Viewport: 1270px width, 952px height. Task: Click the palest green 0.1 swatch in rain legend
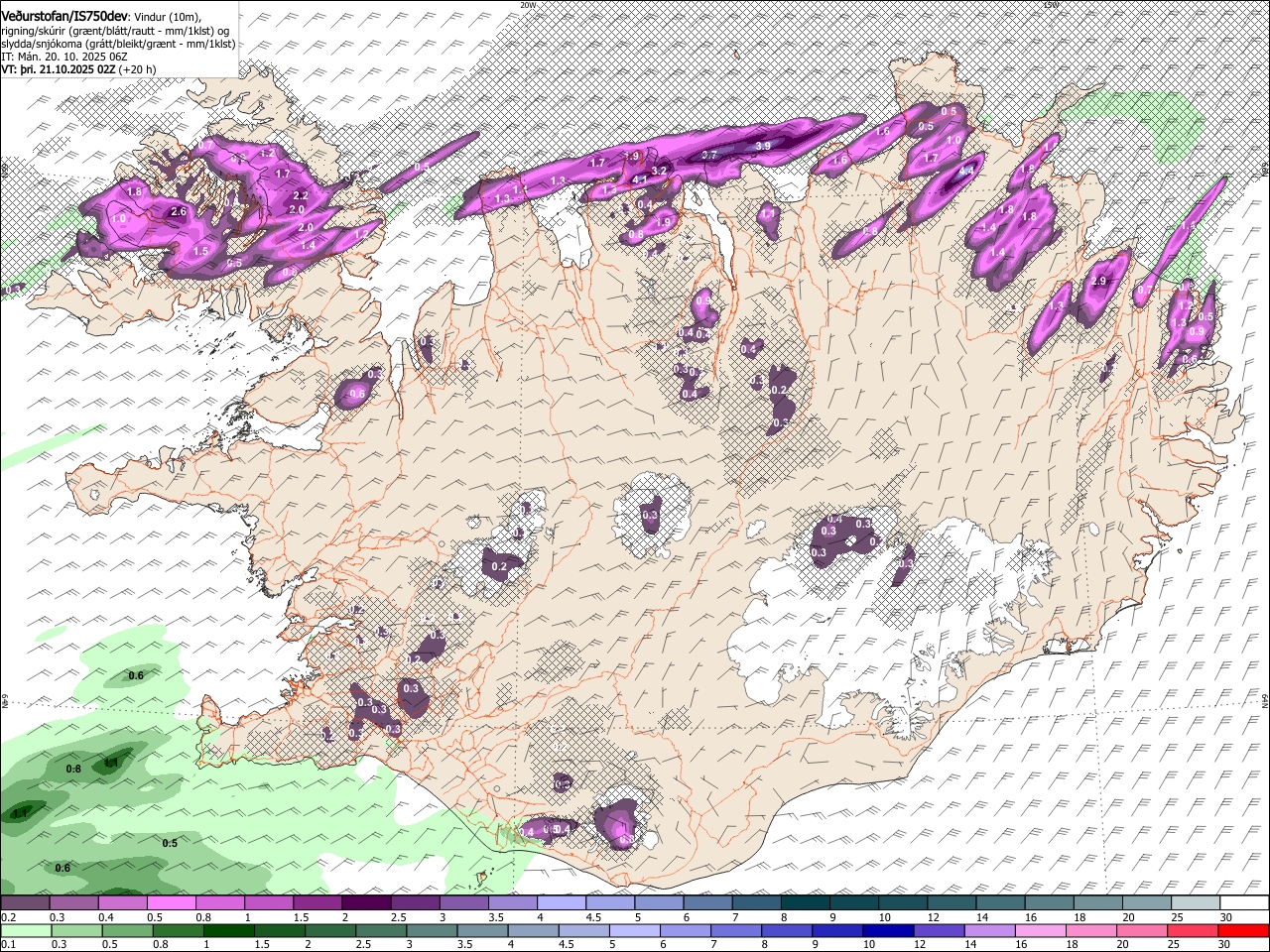click(x=25, y=930)
